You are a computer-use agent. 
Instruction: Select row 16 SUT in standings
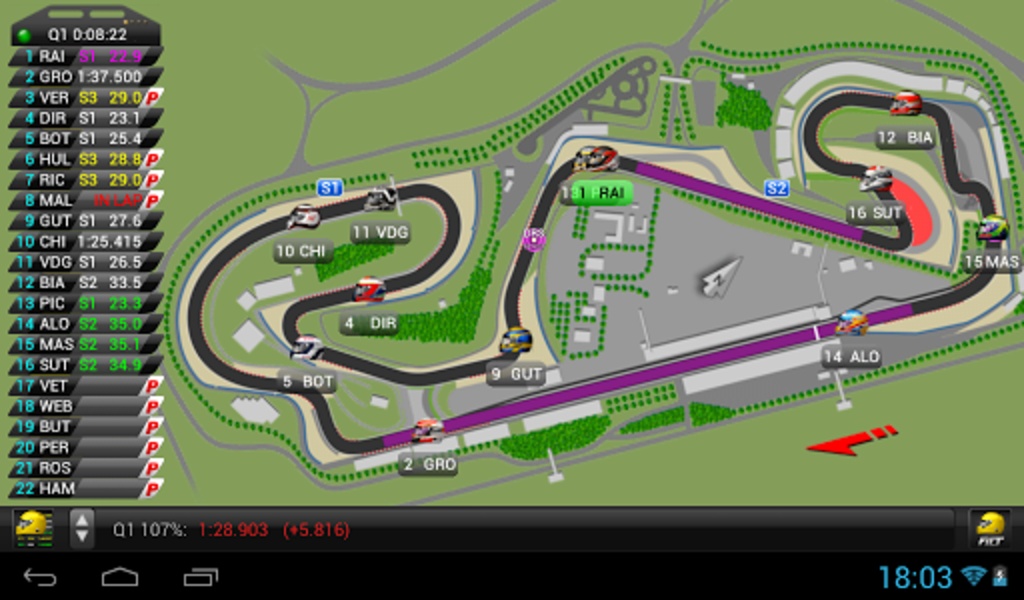[x=86, y=365]
